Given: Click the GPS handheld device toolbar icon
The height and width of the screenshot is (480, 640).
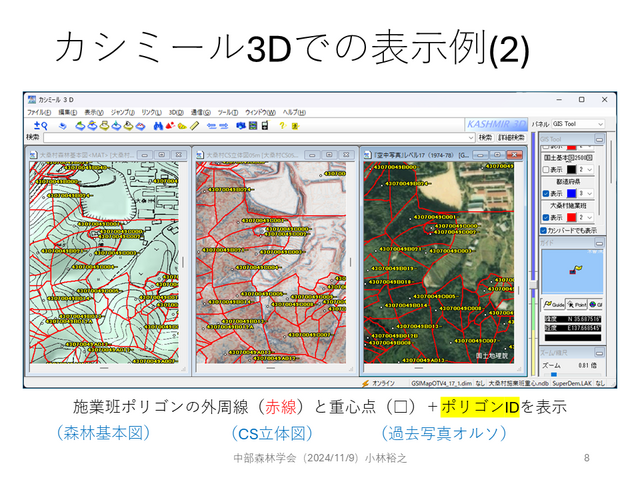Looking at the screenshot, I should [x=265, y=126].
